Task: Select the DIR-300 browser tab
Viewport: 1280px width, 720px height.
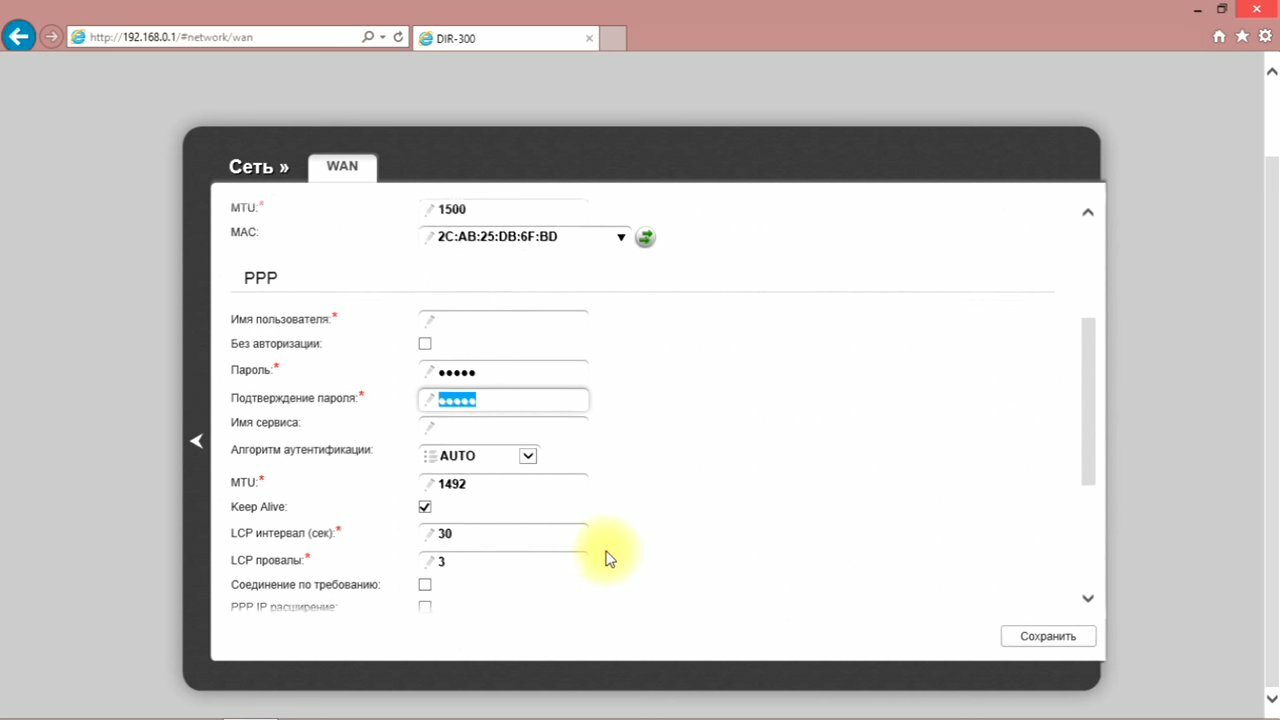Action: 506,39
